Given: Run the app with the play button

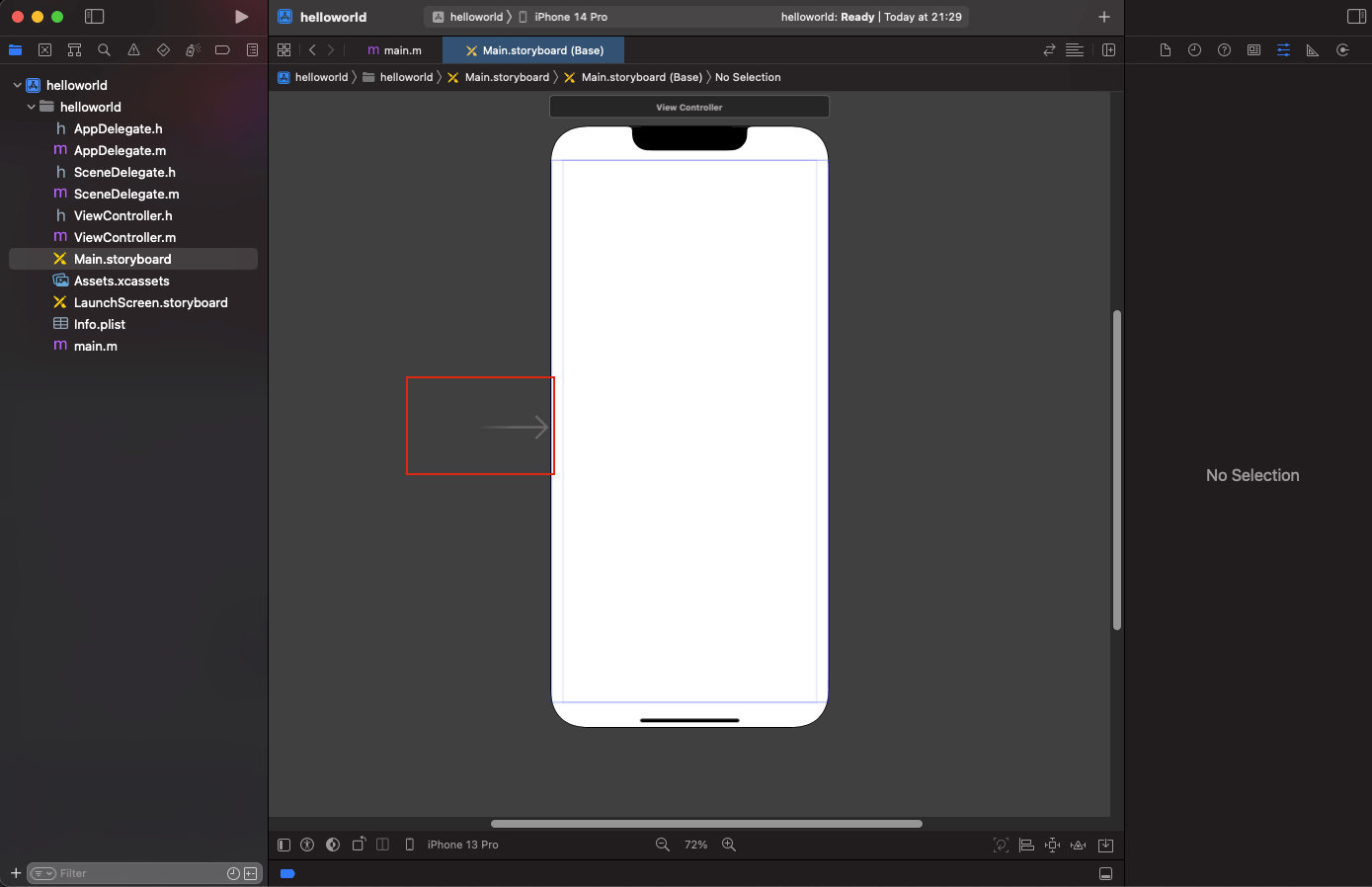Looking at the screenshot, I should pyautogui.click(x=241, y=17).
